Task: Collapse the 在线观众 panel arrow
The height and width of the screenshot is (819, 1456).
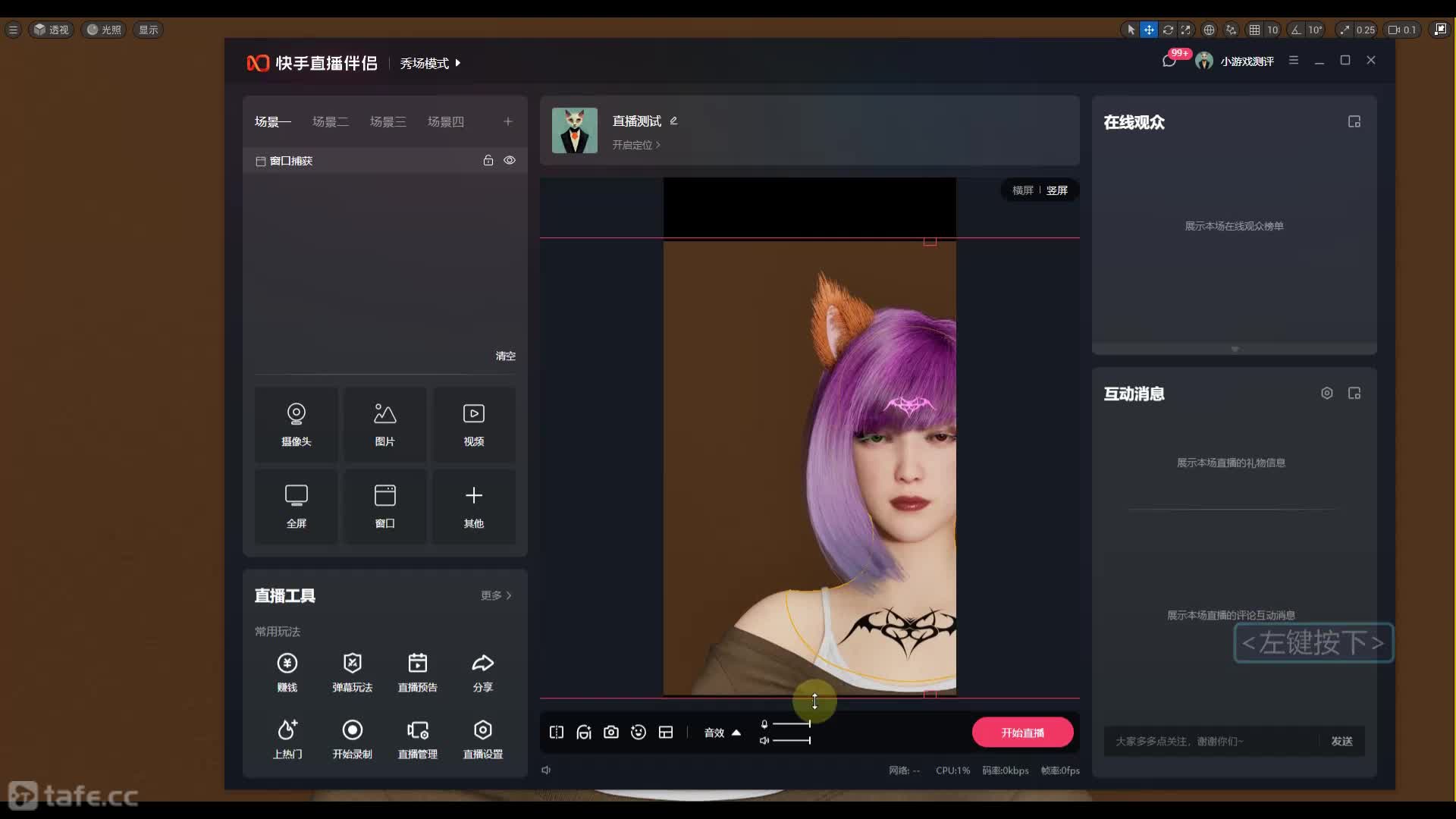Action: tap(1235, 350)
